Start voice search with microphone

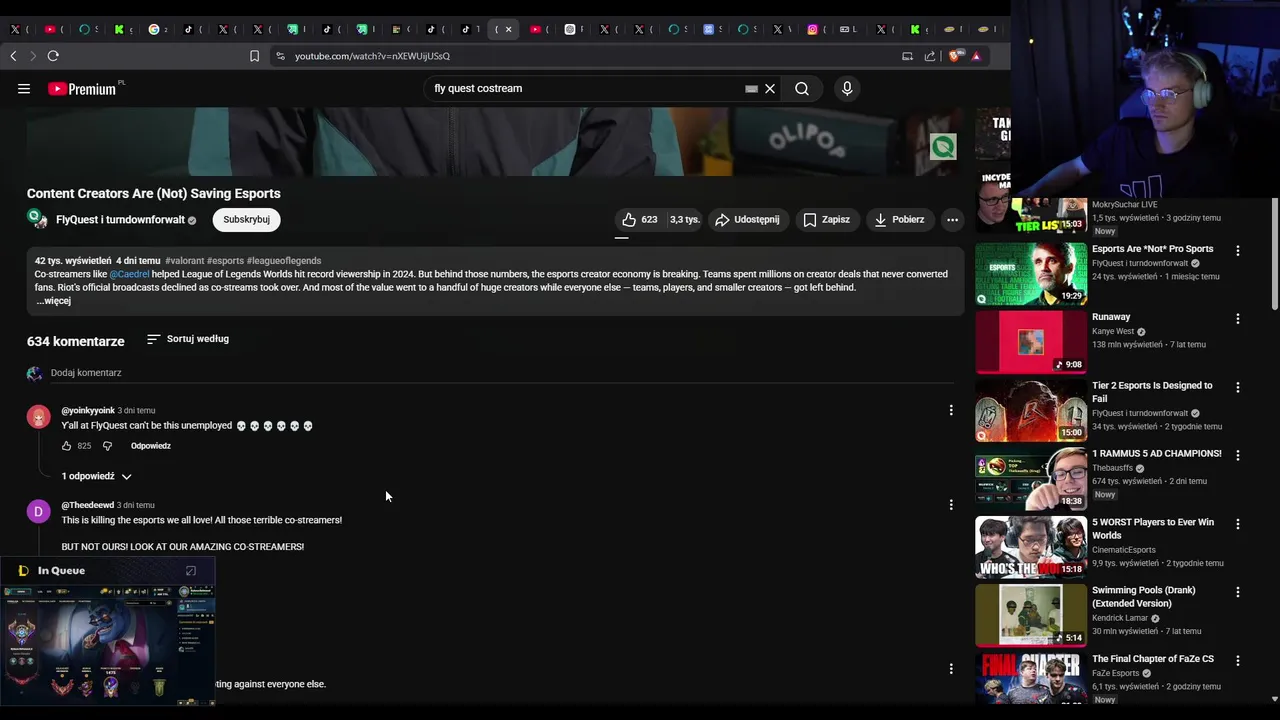coord(847,89)
